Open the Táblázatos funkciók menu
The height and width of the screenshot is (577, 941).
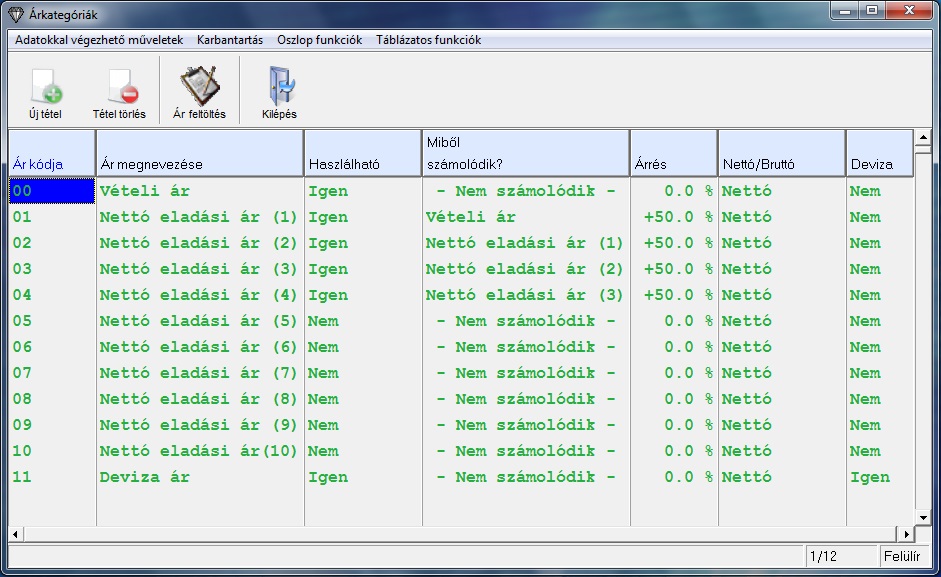428,40
